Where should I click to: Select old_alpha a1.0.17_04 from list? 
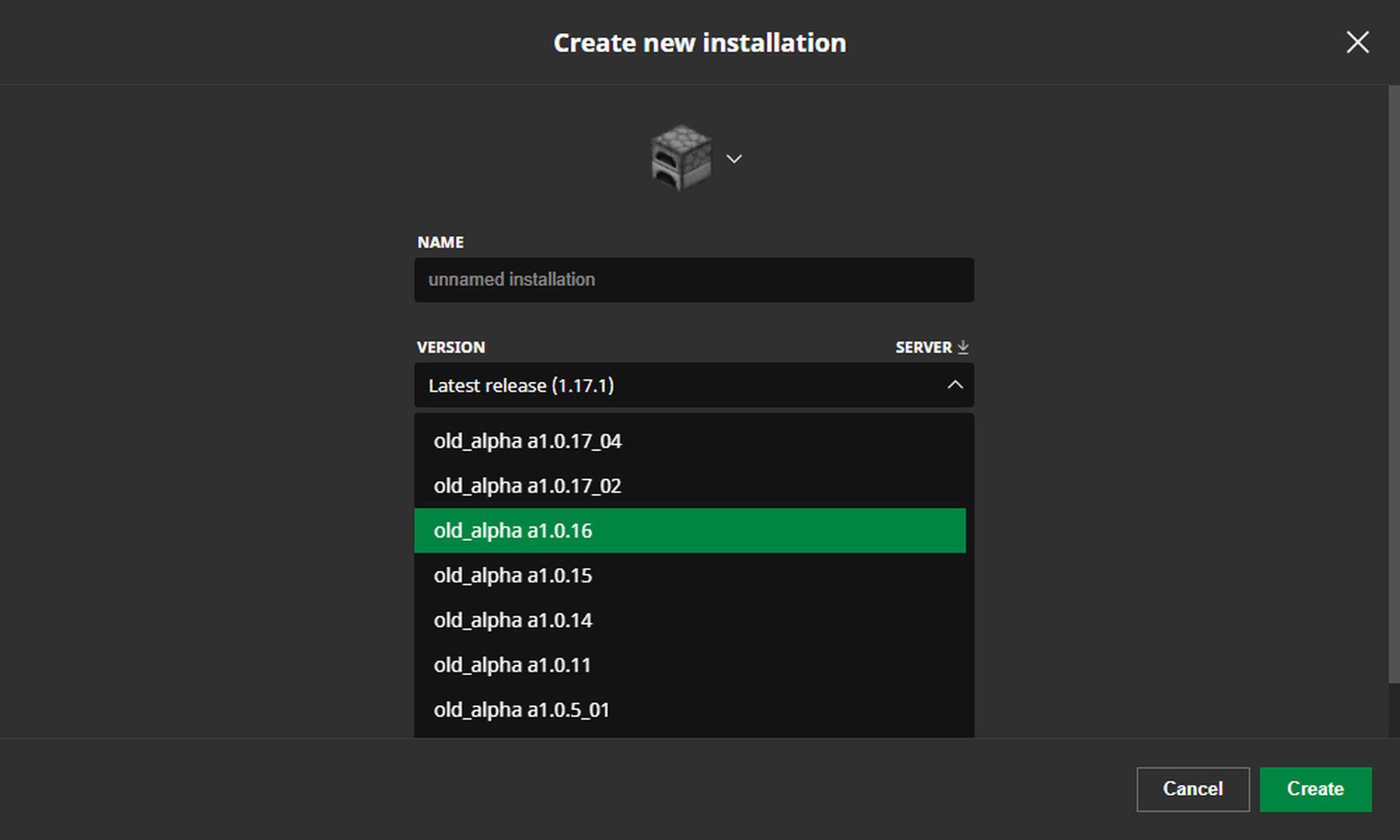click(527, 441)
